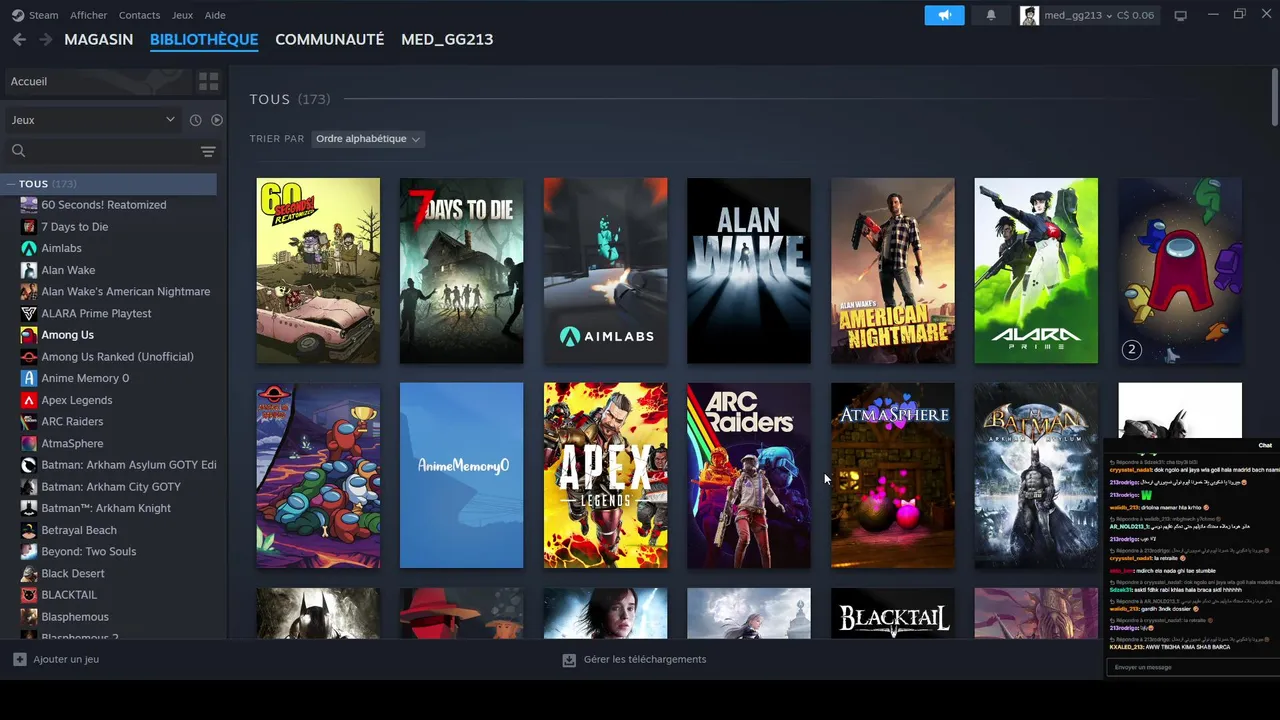Viewport: 1280px width, 720px height.
Task: Open the ALARA Prime game cover
Action: (x=1036, y=271)
